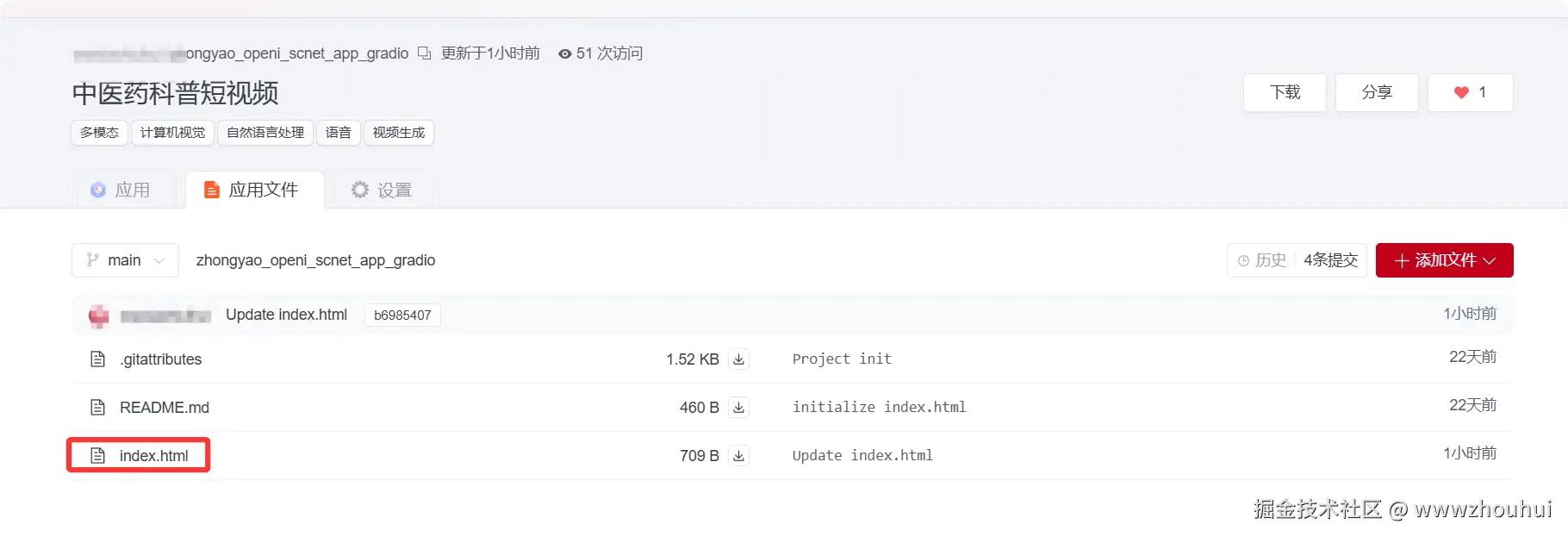Switch to the 应用 tab
The image size is (1568, 537).
coord(121,190)
